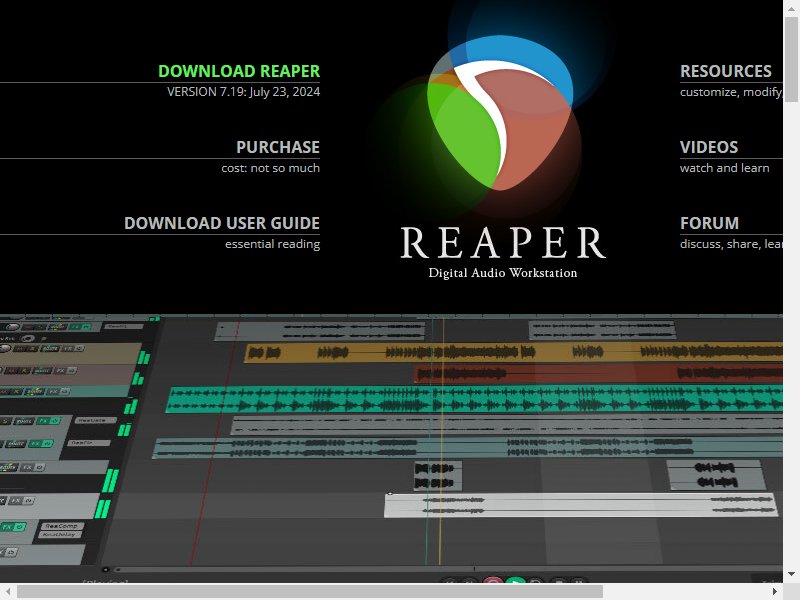Screen dimensions: 800x600
Task: Go to the PURCHASE page
Action: (x=278, y=147)
